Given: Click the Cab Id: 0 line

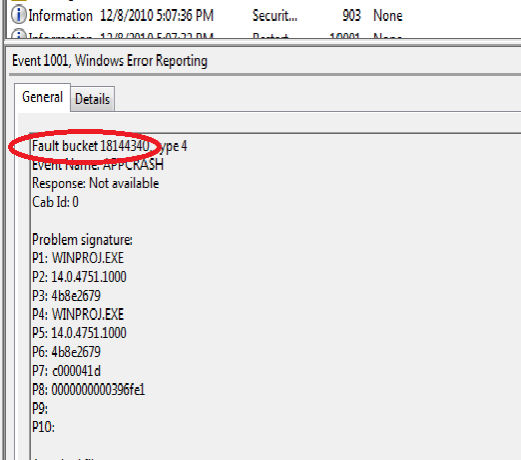Looking at the screenshot, I should tap(55, 202).
